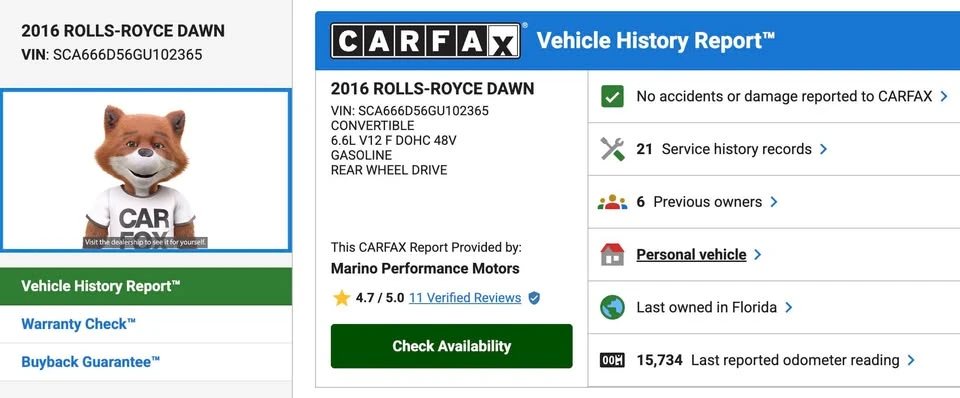Click 15,734 Last reported odometer reading
The image size is (960, 398).
point(768,360)
